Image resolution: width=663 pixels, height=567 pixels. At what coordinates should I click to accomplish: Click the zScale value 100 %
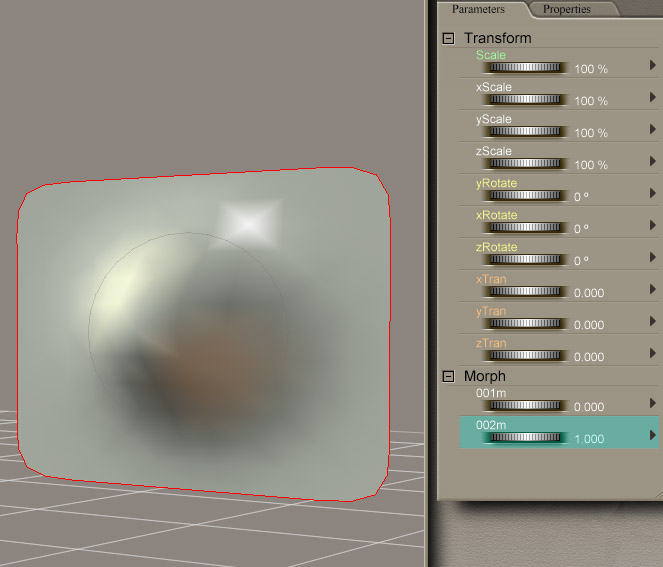591,165
